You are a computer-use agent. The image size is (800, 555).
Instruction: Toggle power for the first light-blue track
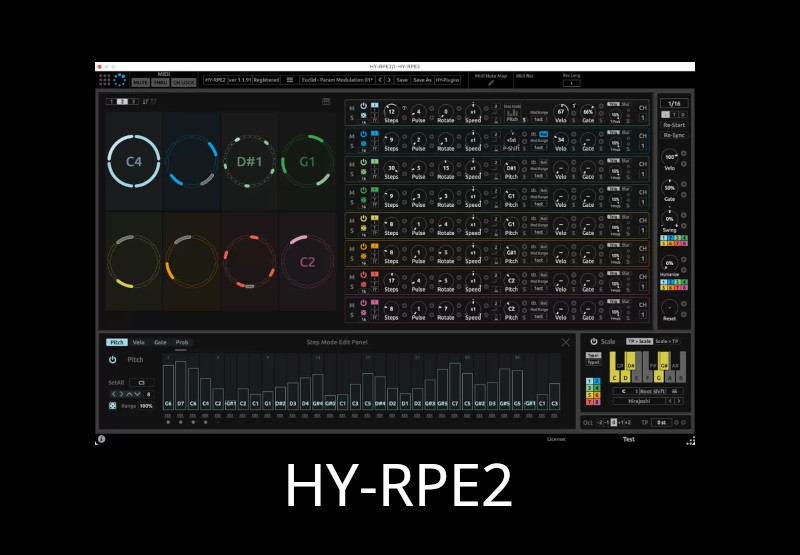coord(363,106)
